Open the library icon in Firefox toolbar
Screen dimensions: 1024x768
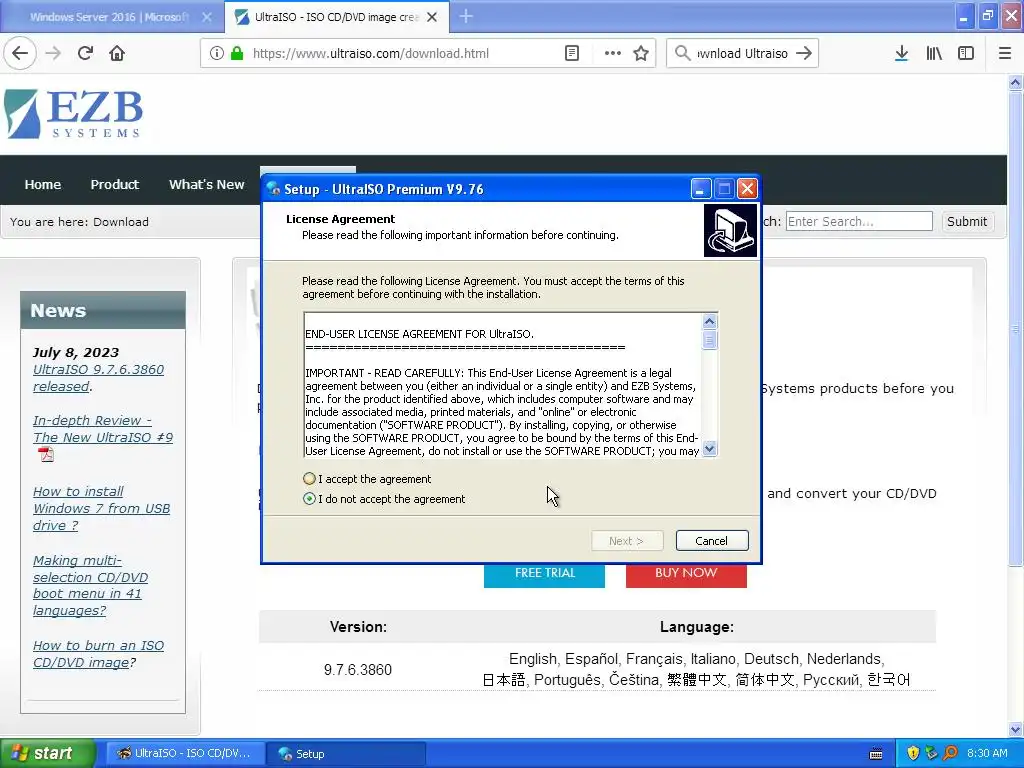[934, 53]
